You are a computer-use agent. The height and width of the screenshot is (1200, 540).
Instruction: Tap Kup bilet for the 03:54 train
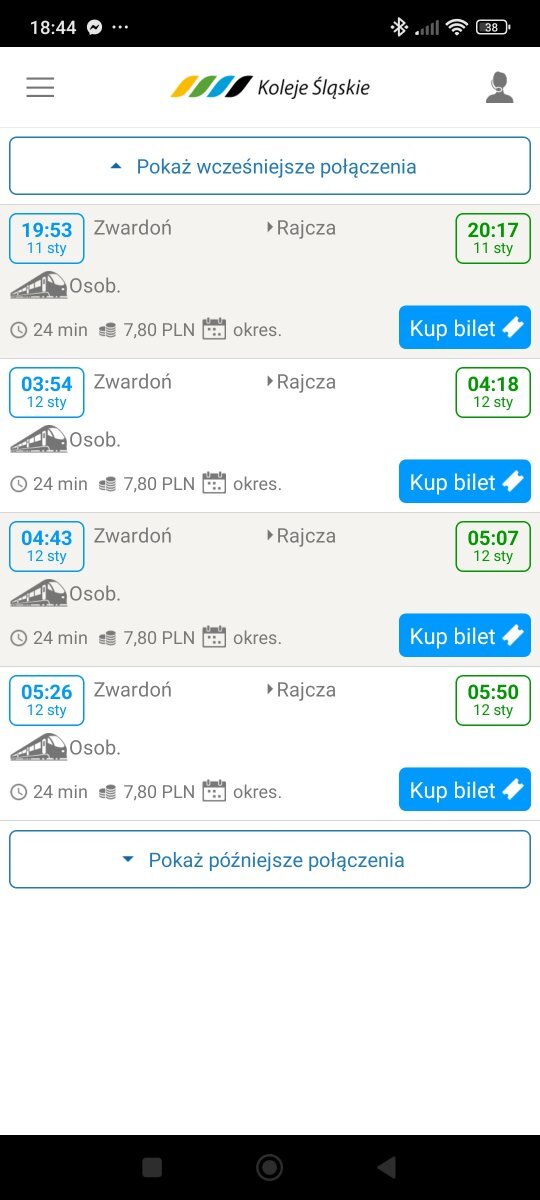pyautogui.click(x=464, y=482)
